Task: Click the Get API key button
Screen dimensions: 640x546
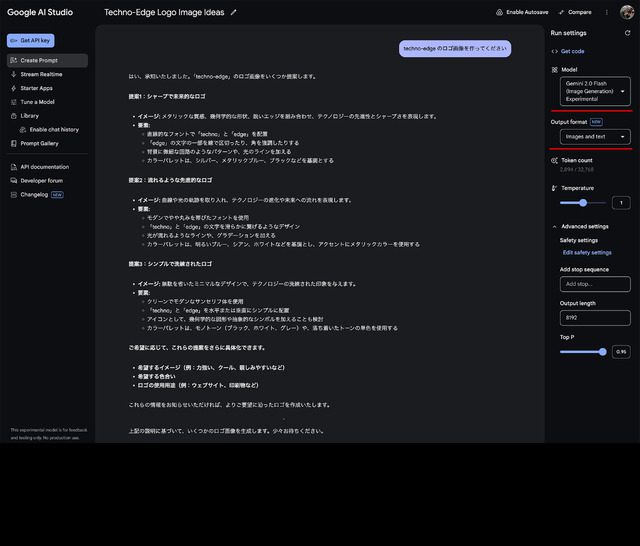Action: [31, 40]
